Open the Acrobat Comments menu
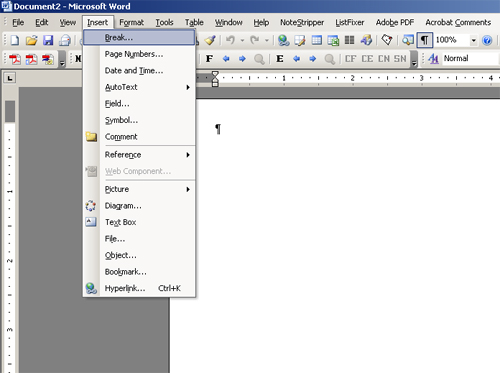Image resolution: width=500 pixels, height=373 pixels. pos(458,22)
